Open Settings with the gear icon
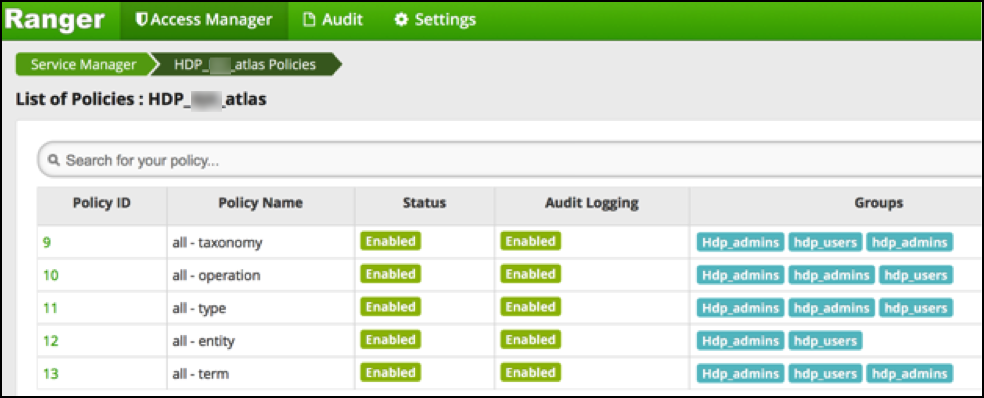 click(435, 20)
